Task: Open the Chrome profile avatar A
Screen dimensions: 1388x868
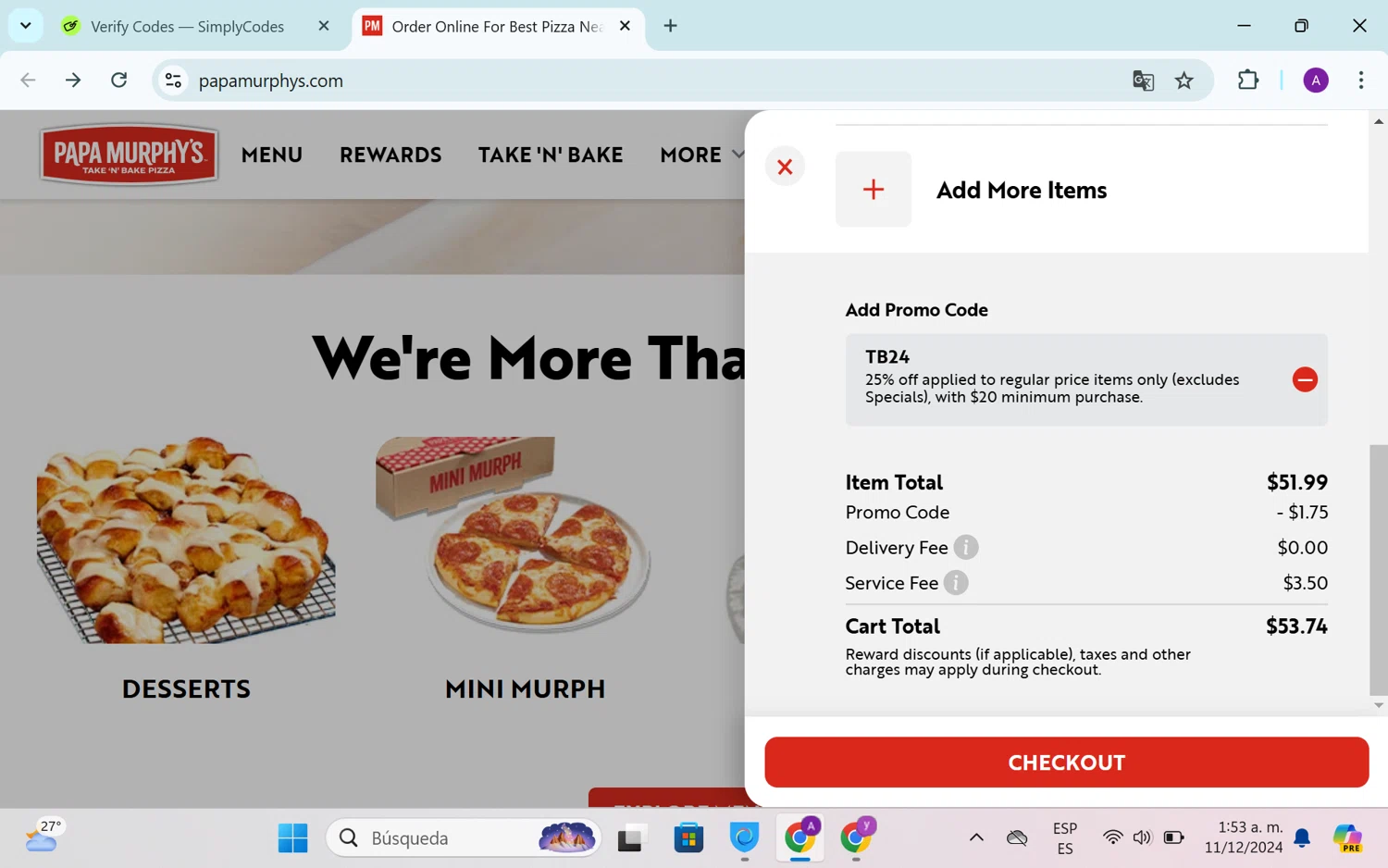Action: click(1316, 81)
